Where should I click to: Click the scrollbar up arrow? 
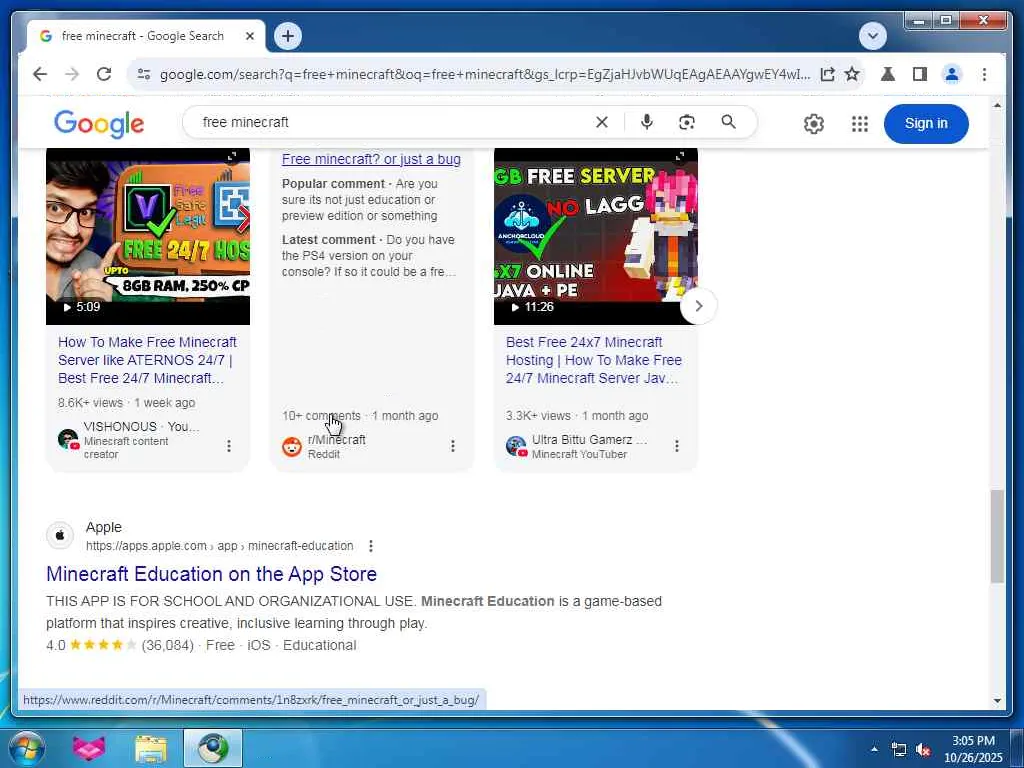click(x=997, y=105)
